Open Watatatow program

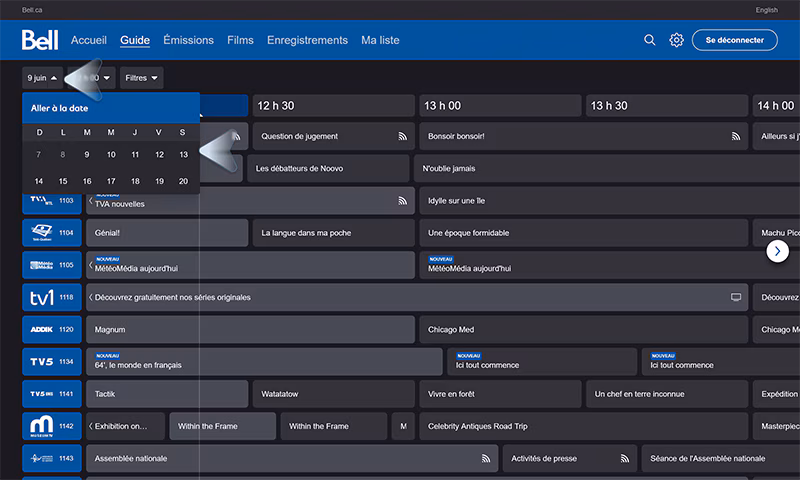click(x=334, y=394)
